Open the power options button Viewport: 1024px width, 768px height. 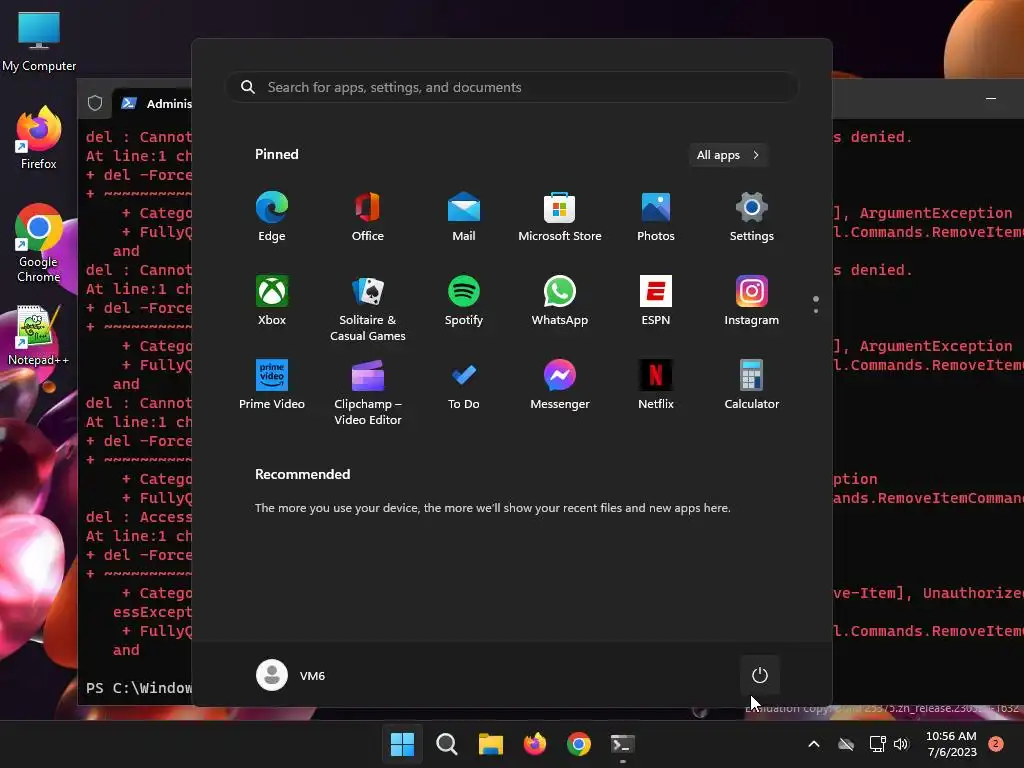pyautogui.click(x=760, y=675)
